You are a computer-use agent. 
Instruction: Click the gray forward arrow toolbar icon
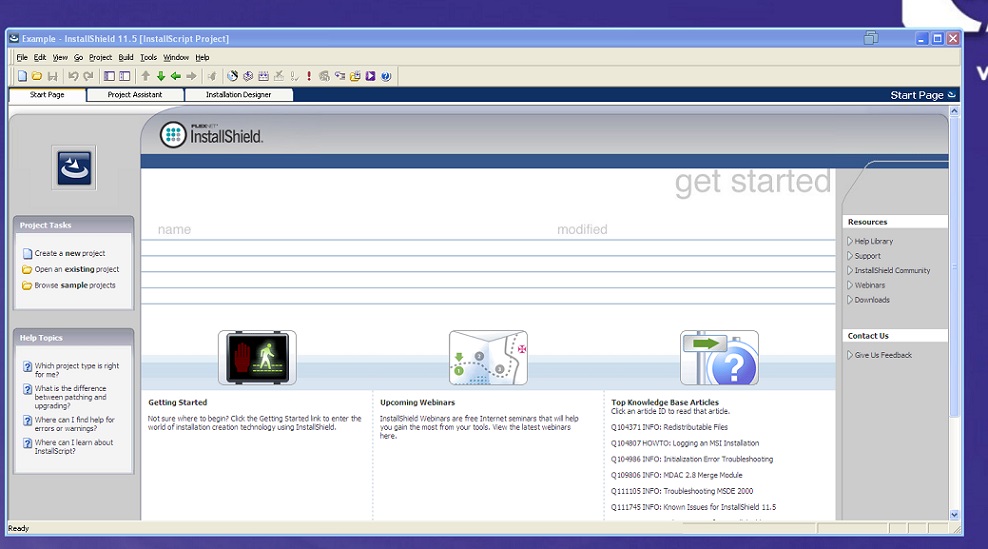[191, 76]
